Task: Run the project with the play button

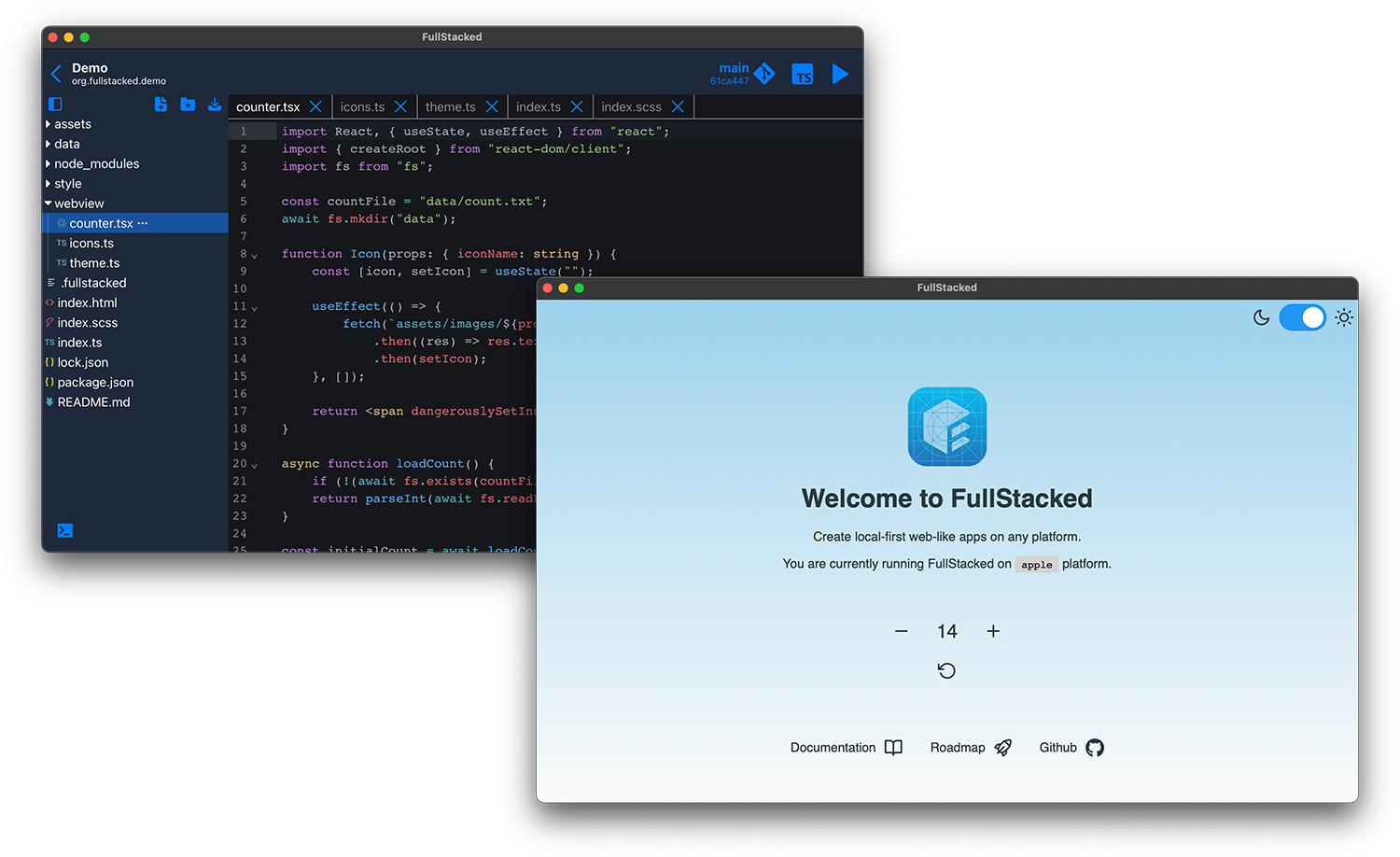Action: (840, 74)
